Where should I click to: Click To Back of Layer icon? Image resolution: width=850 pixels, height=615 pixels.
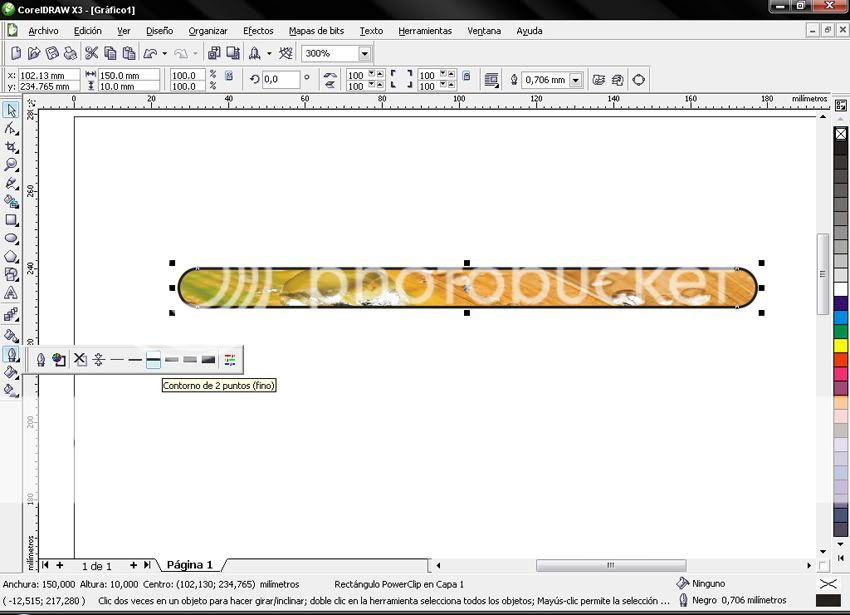click(618, 80)
